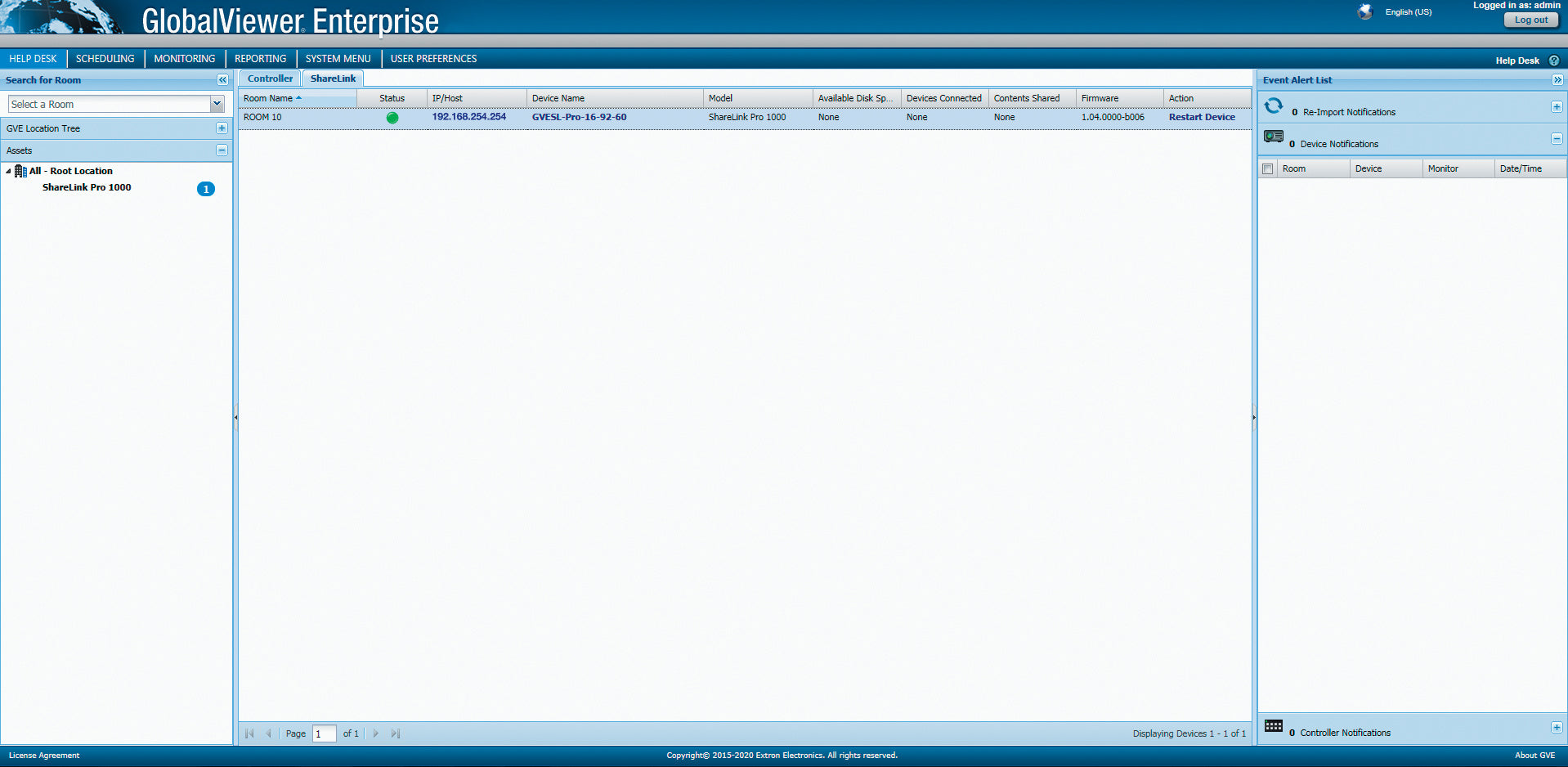Click the Help Desk link at top right
The height and width of the screenshot is (767, 1568).
(x=1517, y=61)
